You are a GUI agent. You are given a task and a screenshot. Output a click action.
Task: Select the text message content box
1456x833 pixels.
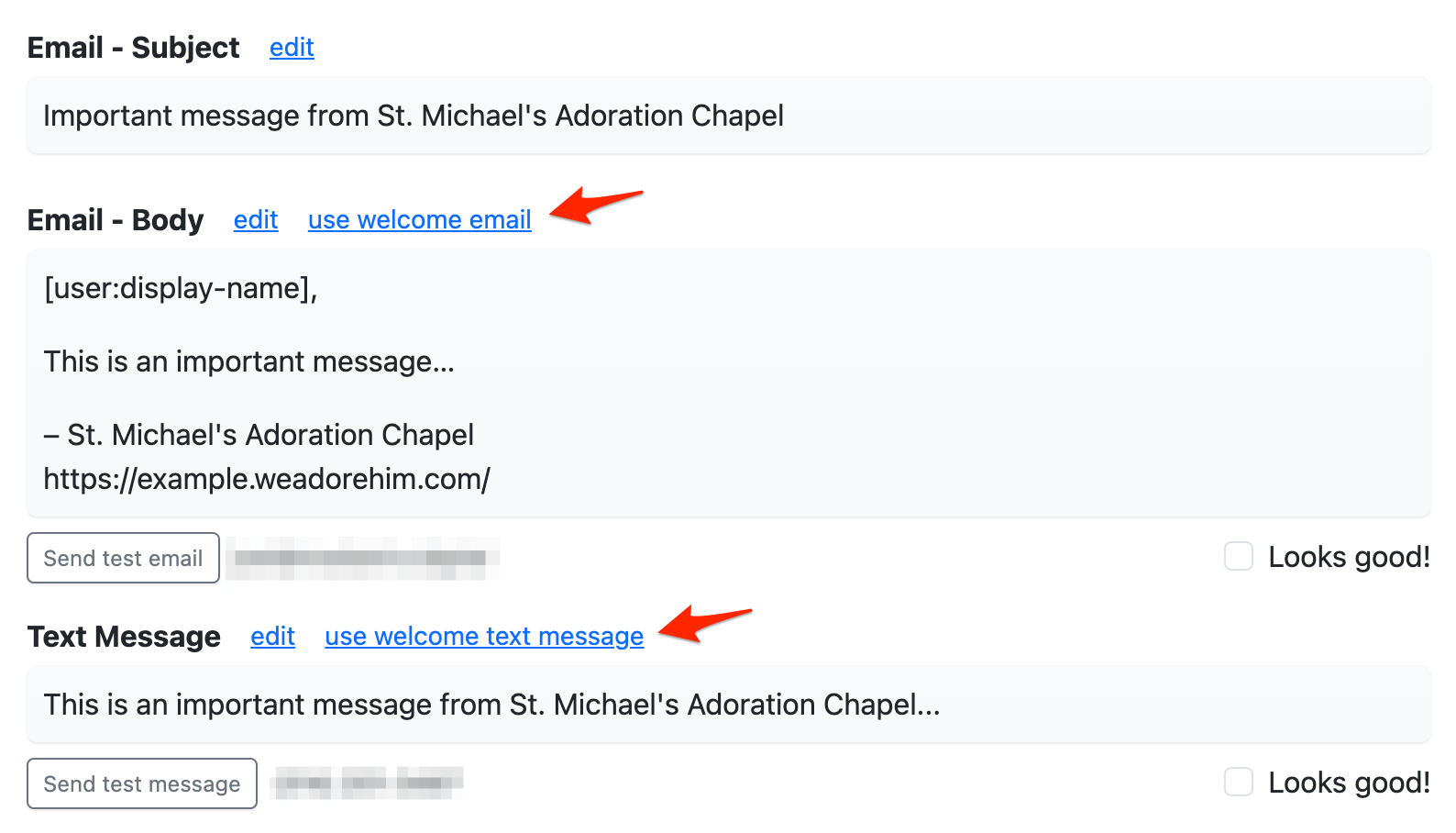[x=728, y=705]
